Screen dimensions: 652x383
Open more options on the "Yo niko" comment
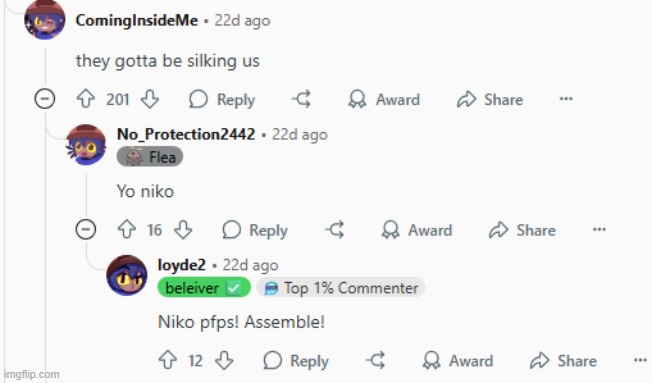coord(599,229)
